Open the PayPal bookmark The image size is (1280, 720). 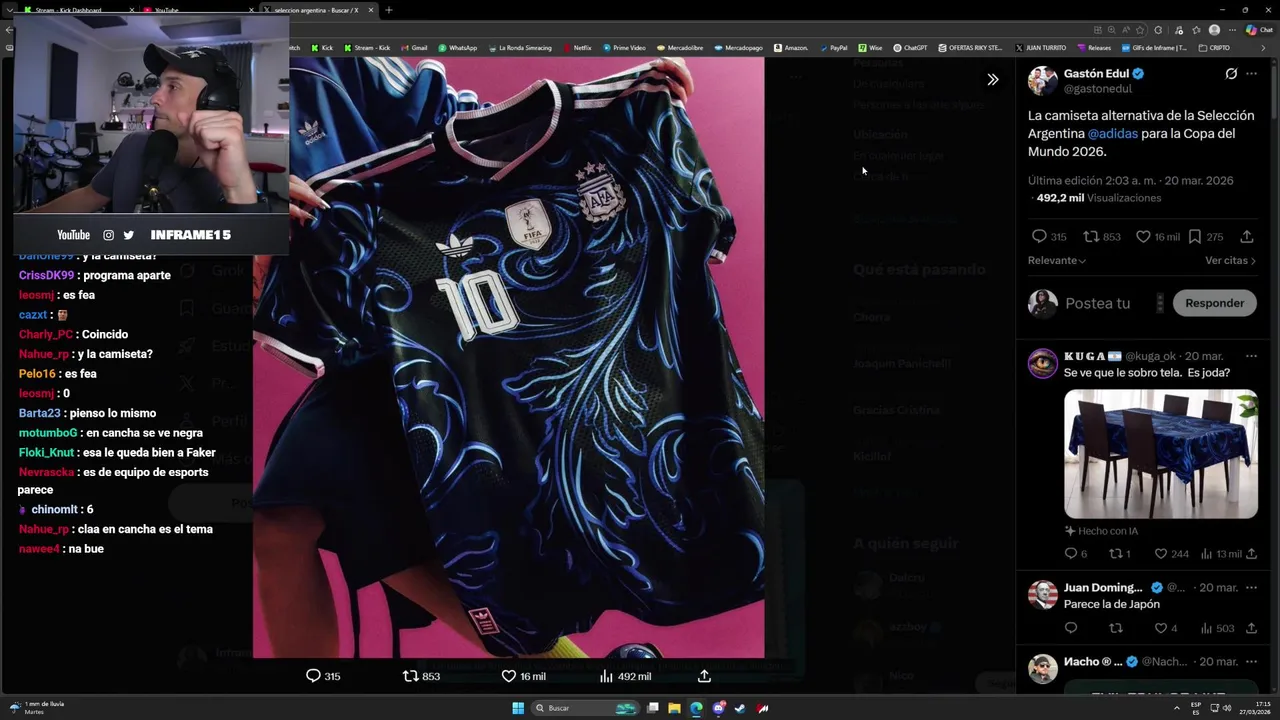[833, 48]
